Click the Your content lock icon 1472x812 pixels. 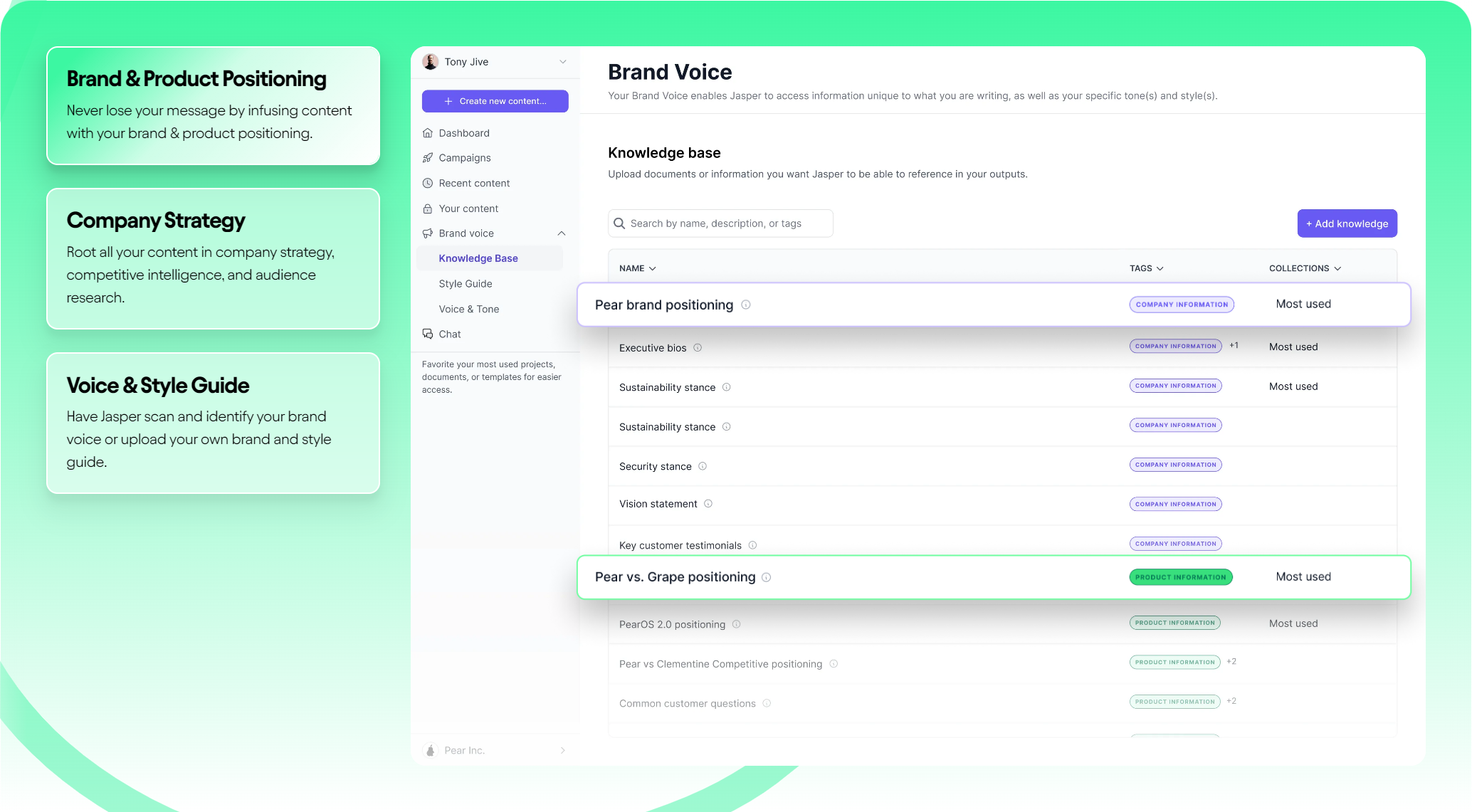tap(428, 209)
